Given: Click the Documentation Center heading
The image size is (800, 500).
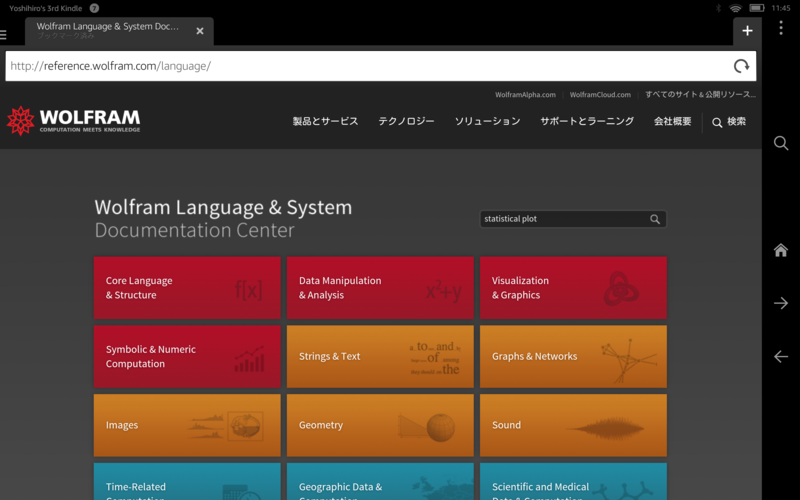Looking at the screenshot, I should click(194, 231).
